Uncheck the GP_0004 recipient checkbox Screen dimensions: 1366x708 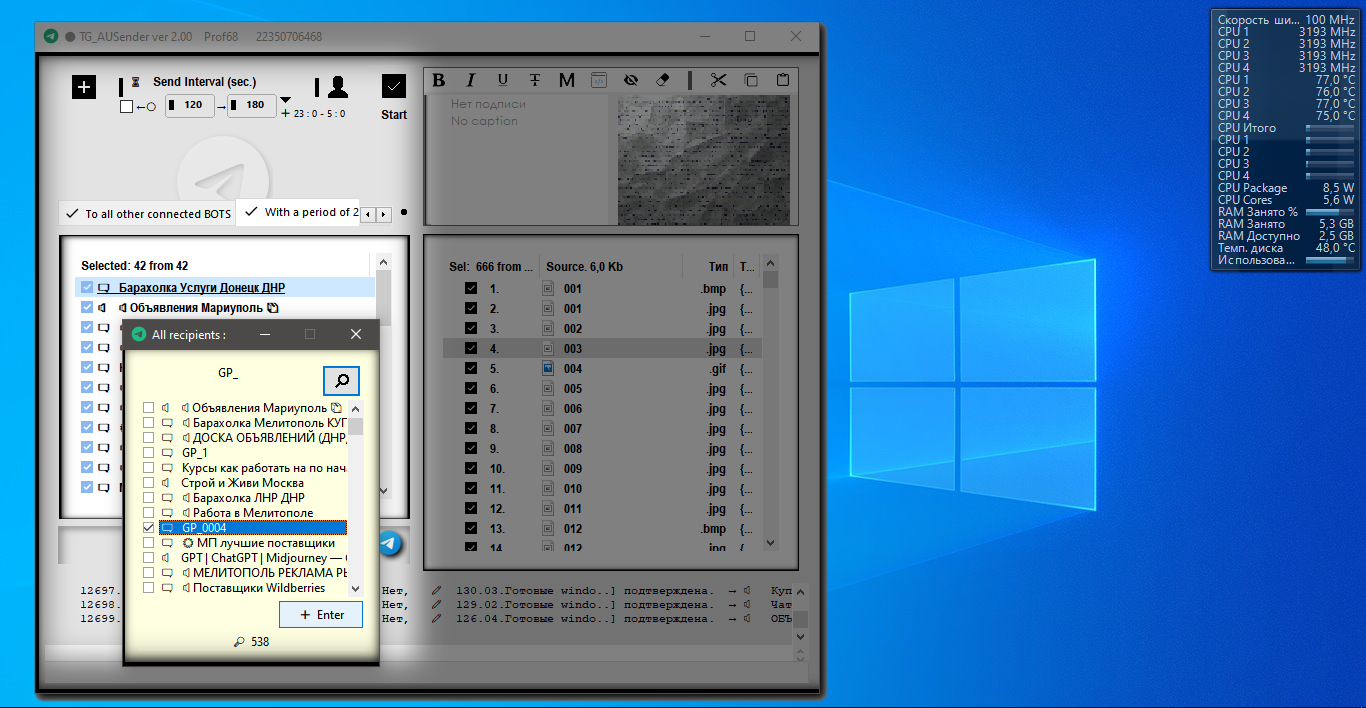tap(149, 527)
